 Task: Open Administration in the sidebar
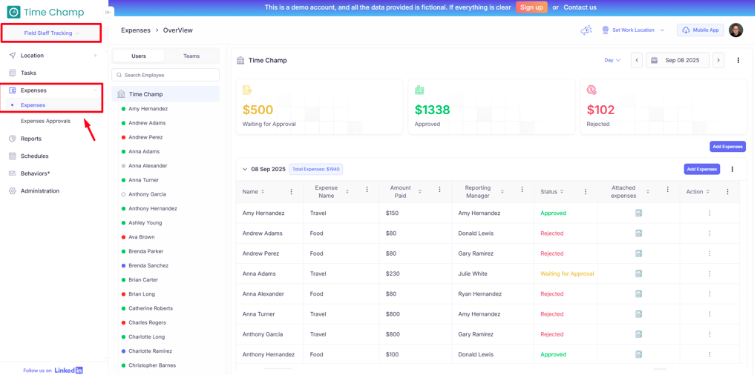coord(39,191)
